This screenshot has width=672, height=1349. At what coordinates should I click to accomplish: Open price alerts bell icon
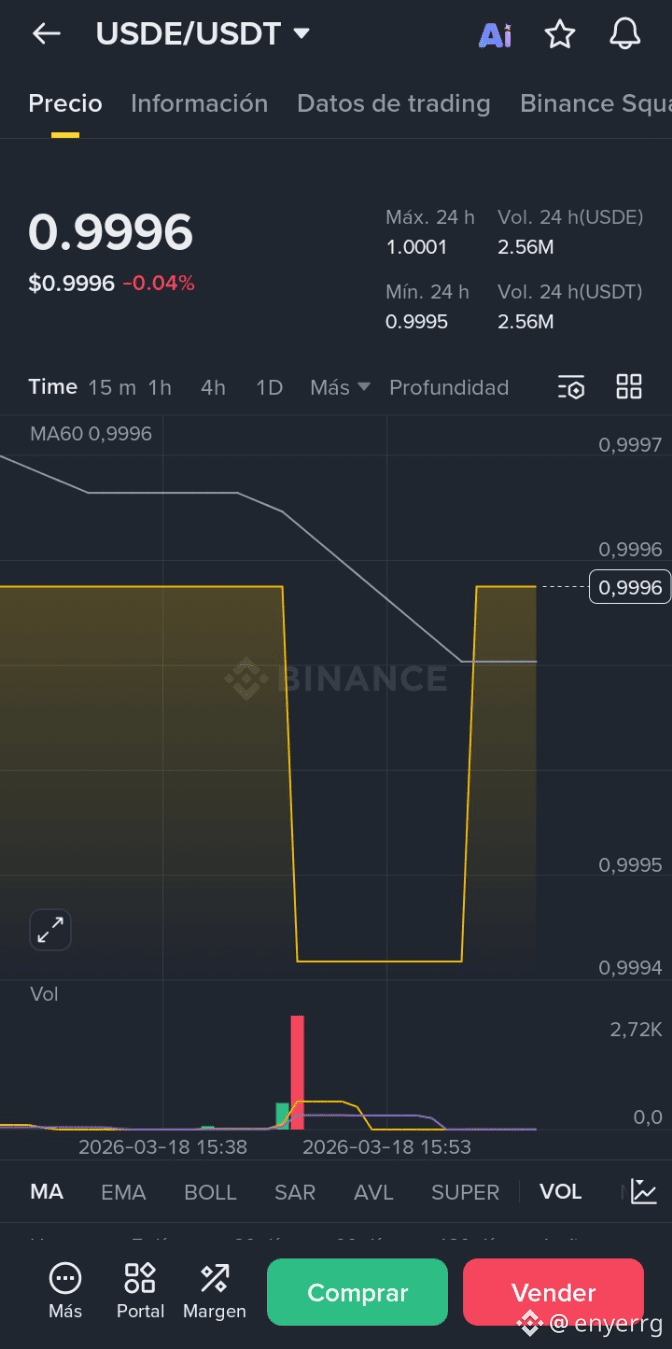click(x=625, y=34)
